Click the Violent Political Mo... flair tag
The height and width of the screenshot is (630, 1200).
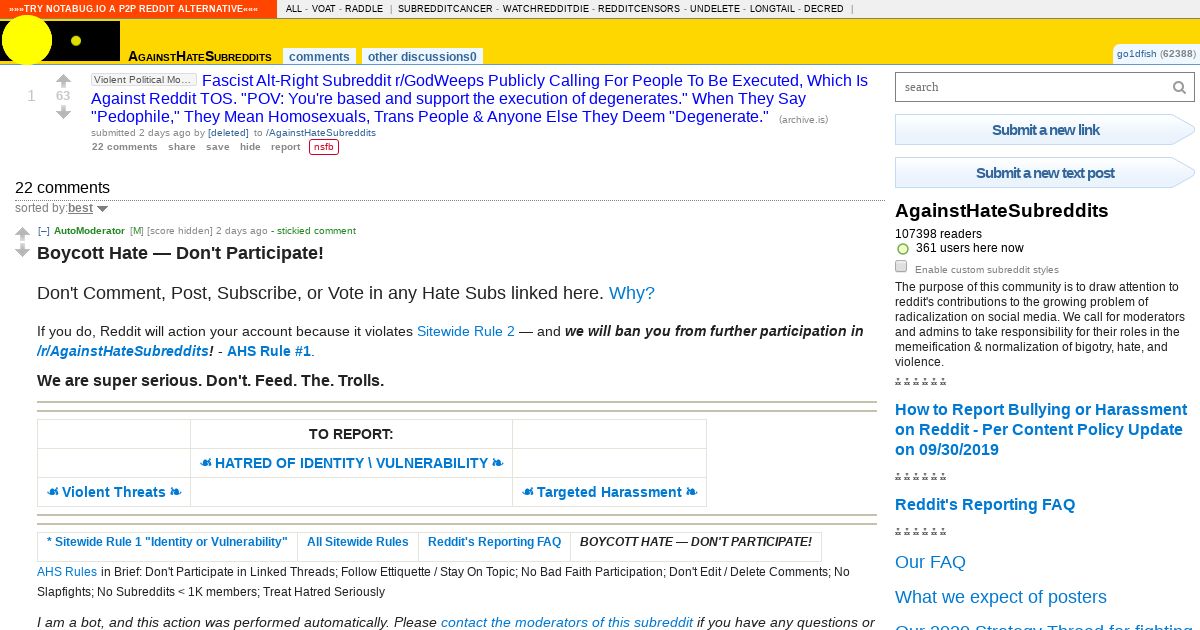click(x=143, y=80)
